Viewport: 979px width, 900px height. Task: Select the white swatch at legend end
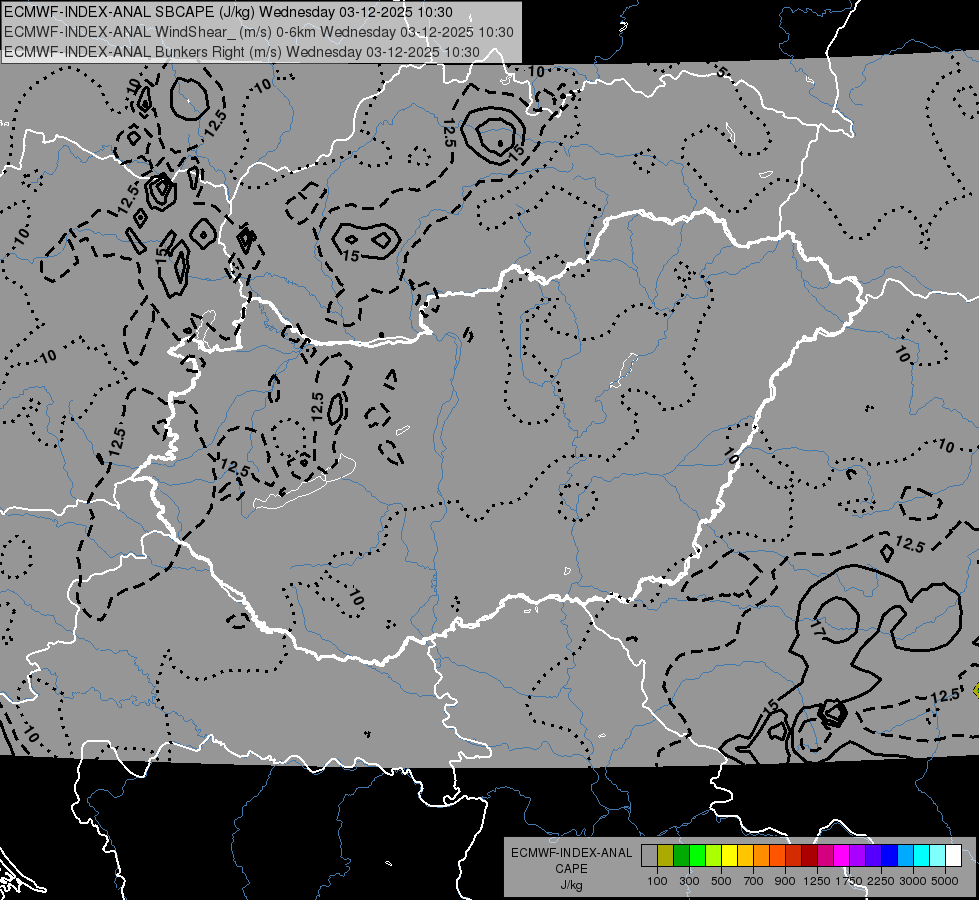(x=953, y=856)
